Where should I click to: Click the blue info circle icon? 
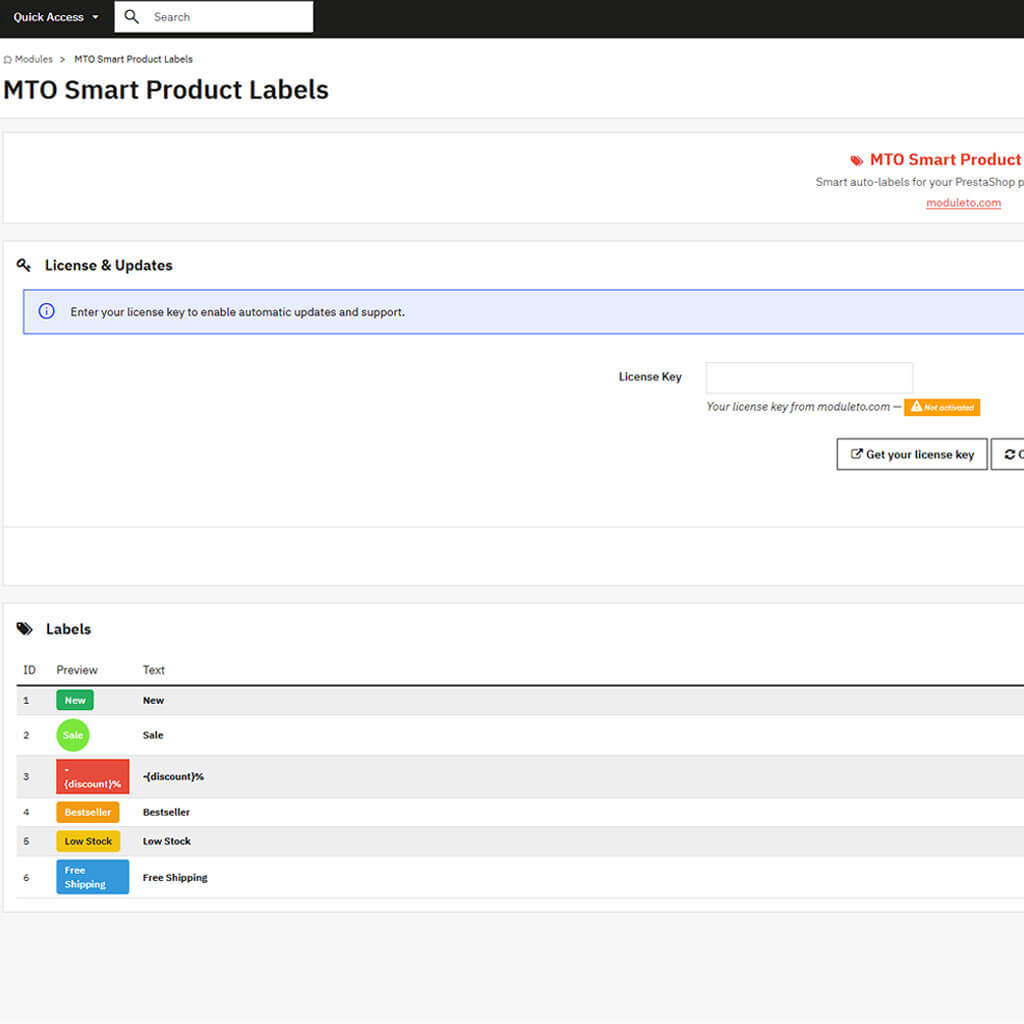46,312
